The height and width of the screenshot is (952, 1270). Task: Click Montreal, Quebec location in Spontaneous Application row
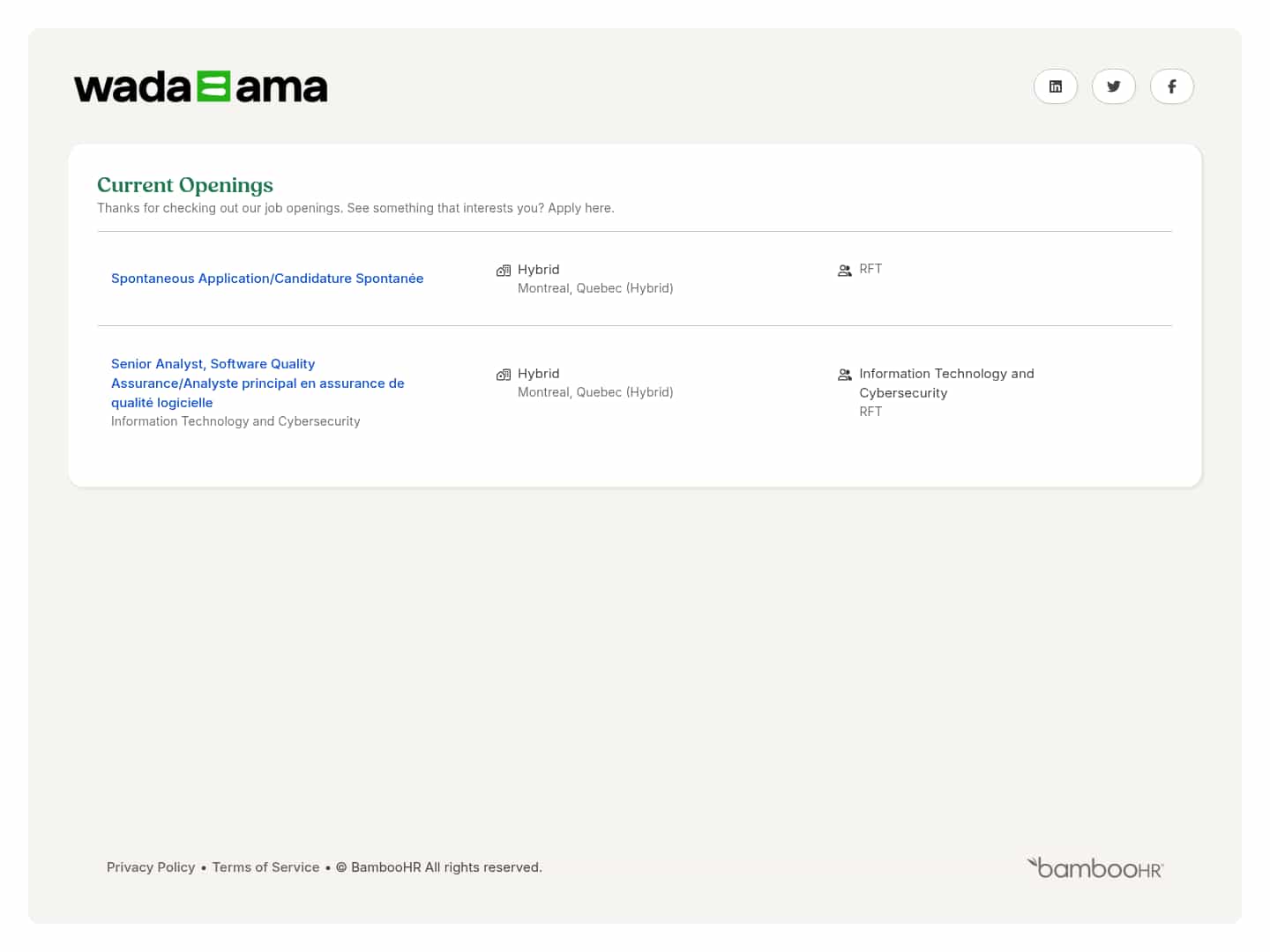(595, 288)
